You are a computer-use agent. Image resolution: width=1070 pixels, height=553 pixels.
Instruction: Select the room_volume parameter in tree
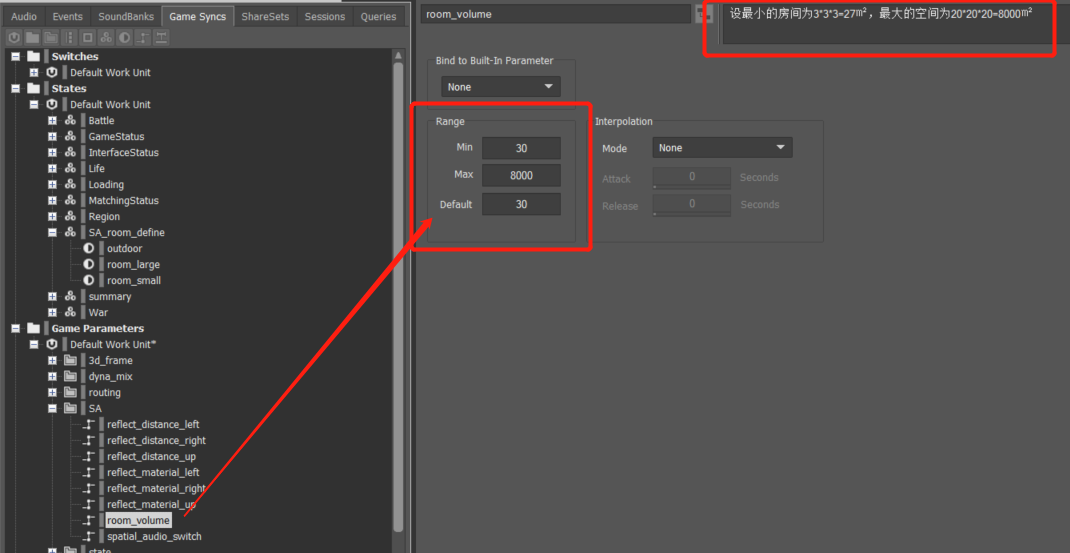(139, 521)
